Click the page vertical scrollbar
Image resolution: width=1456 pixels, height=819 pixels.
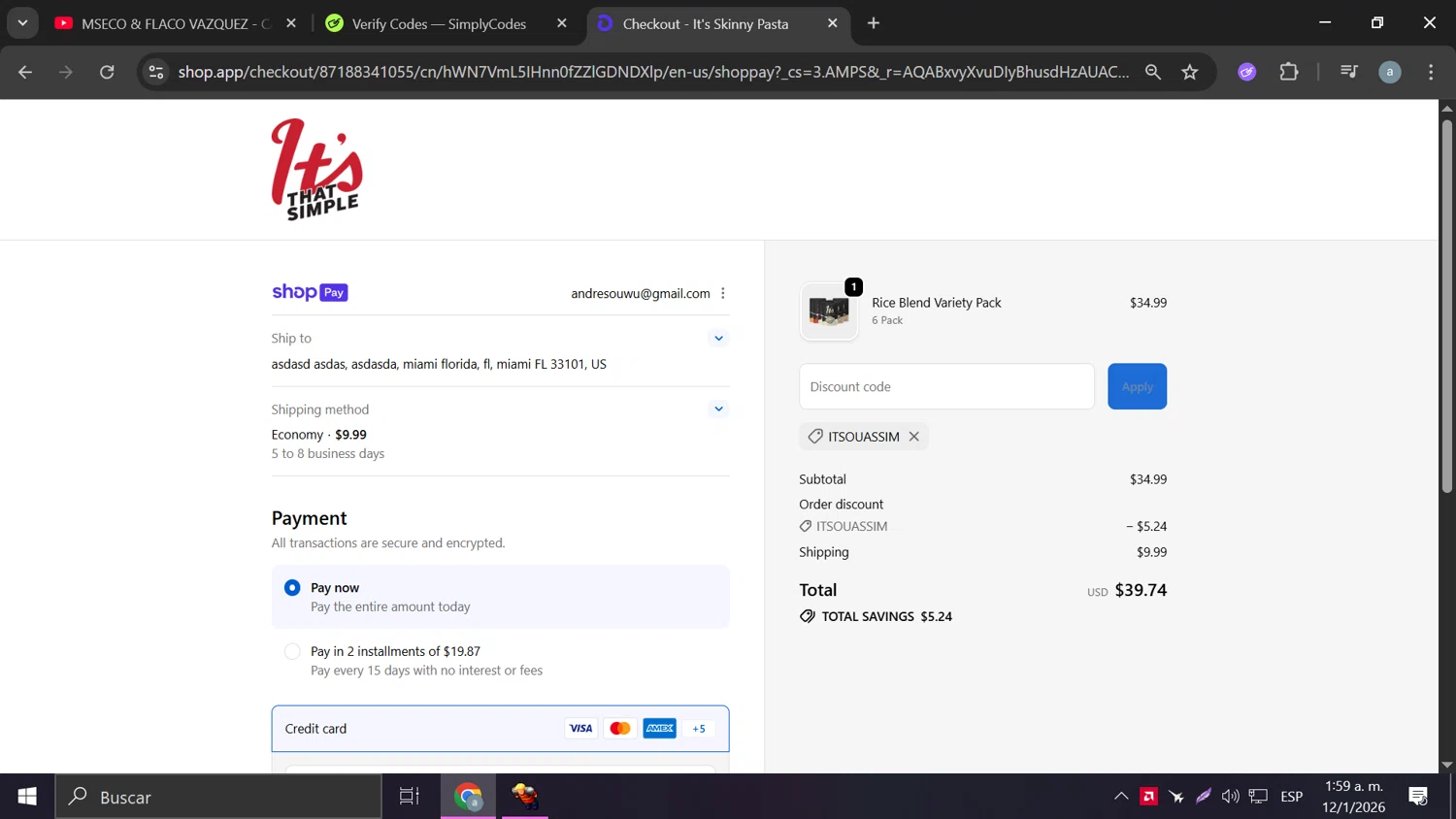click(1447, 306)
